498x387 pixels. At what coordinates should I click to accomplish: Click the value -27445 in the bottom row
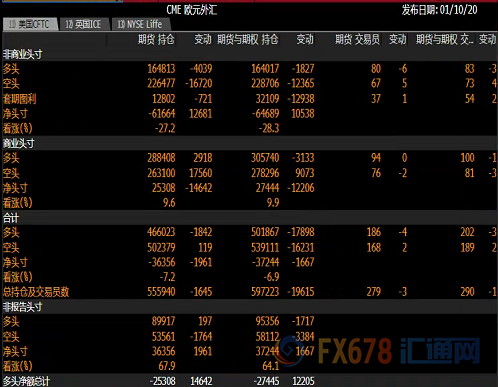(266, 381)
